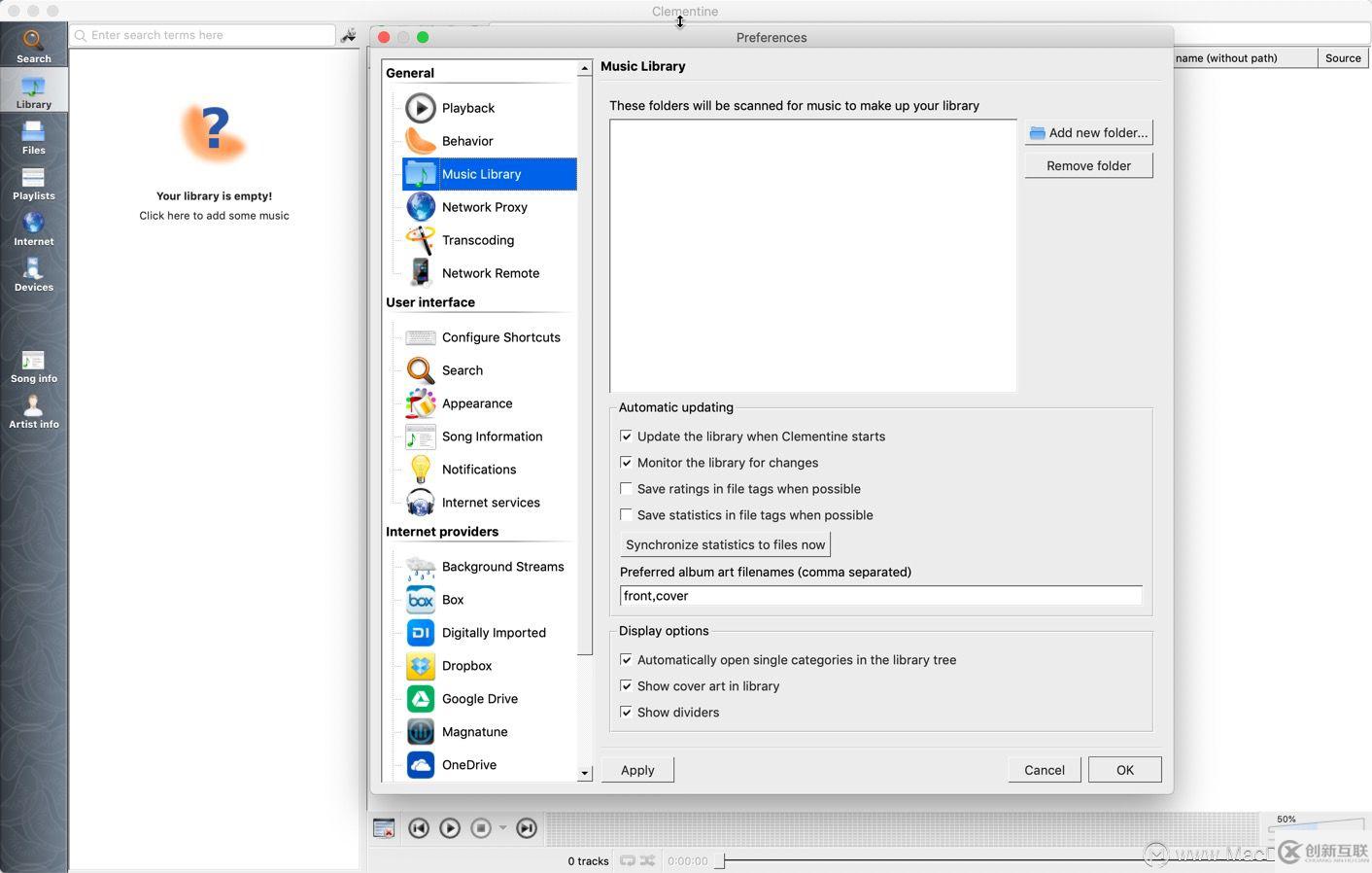Click the wrench icon beside search field

pos(349,35)
